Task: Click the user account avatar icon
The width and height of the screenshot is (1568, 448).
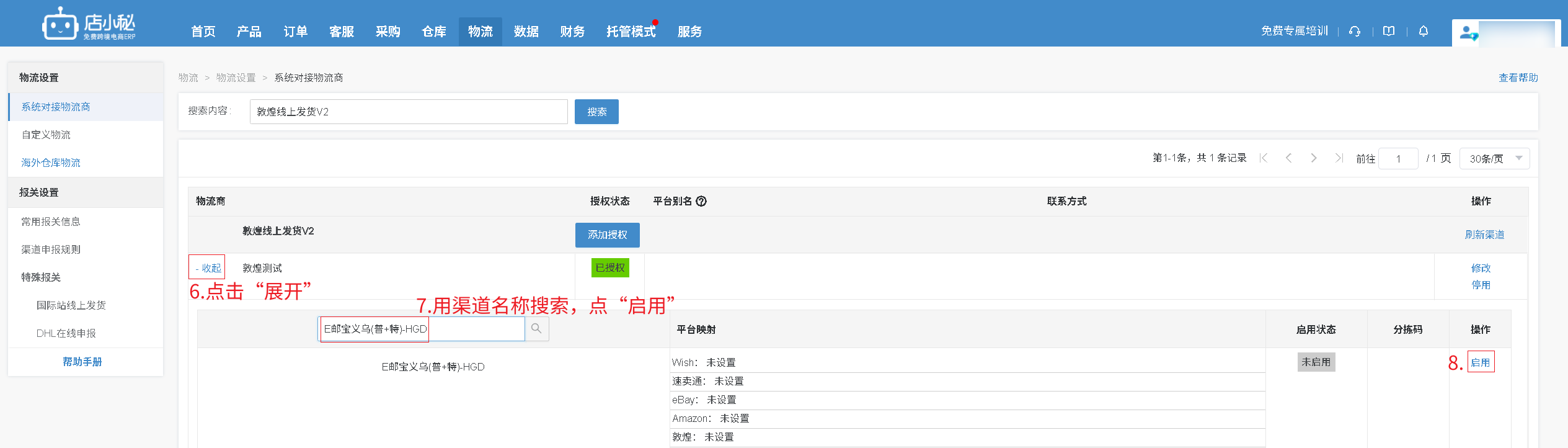Action: (x=1468, y=32)
